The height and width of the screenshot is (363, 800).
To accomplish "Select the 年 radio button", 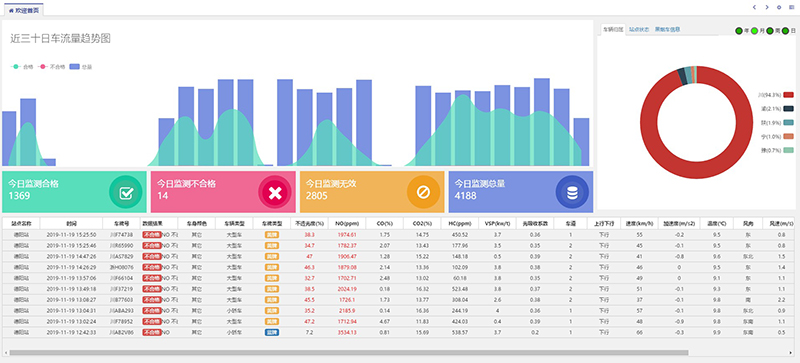I will (x=739, y=31).
